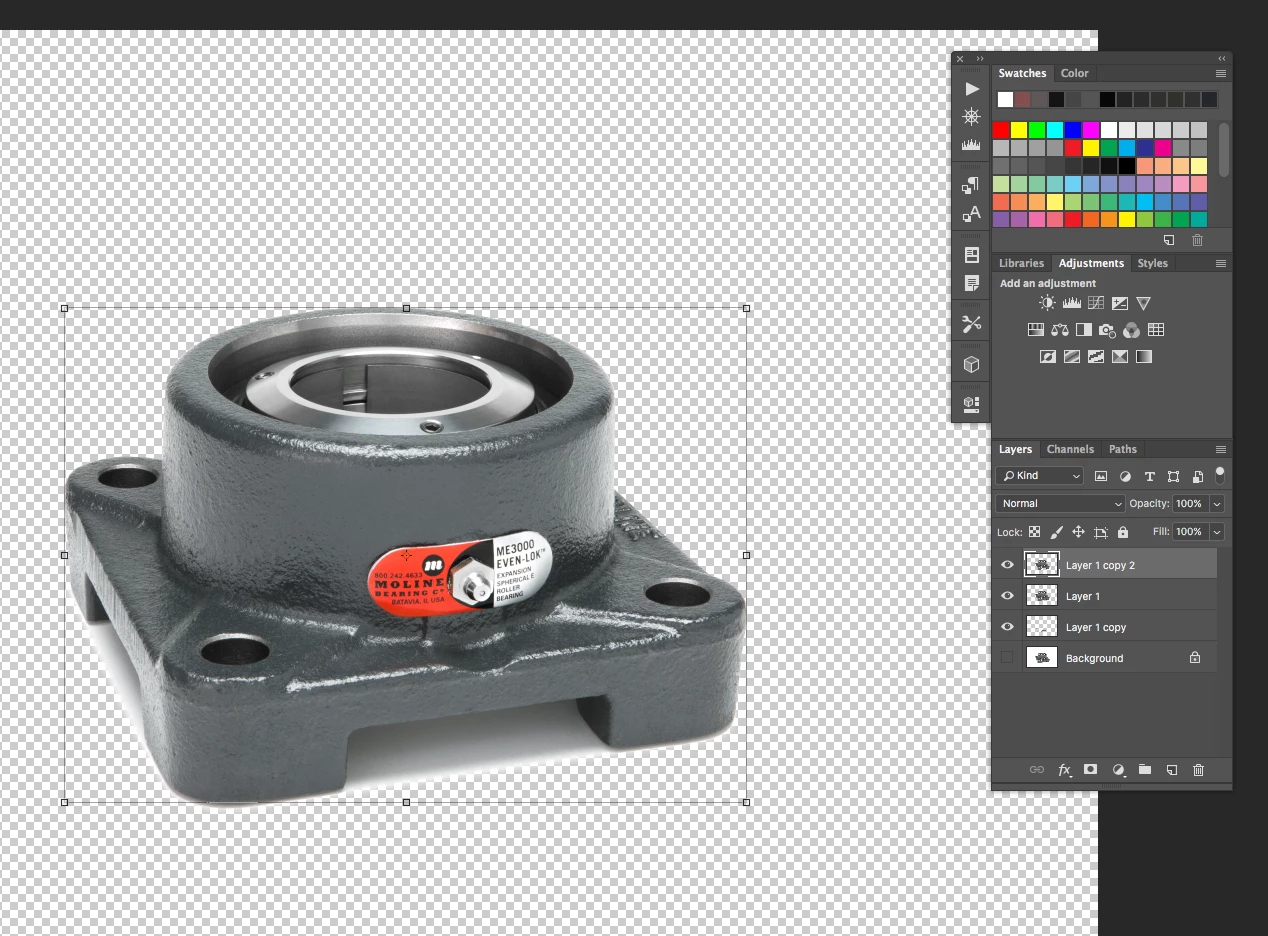Open the Layers panel menu

pos(1221,450)
